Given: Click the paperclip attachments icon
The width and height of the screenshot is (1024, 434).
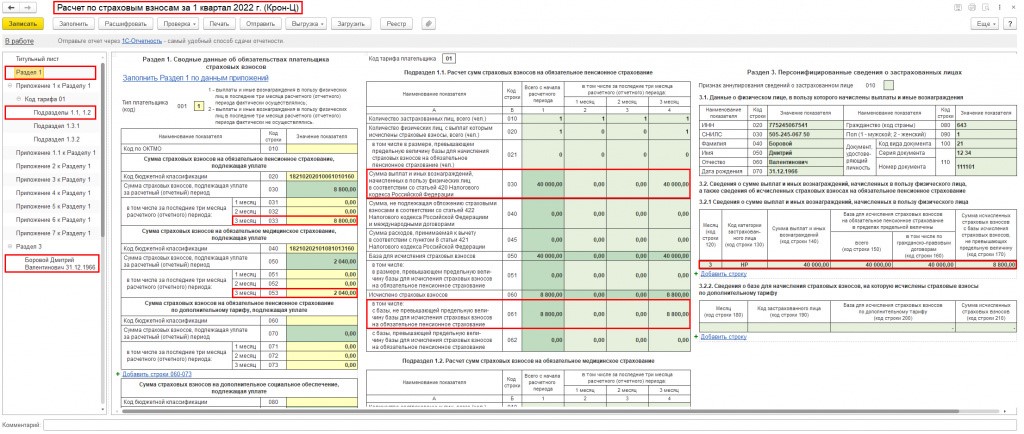Looking at the screenshot, I should pos(429,22).
